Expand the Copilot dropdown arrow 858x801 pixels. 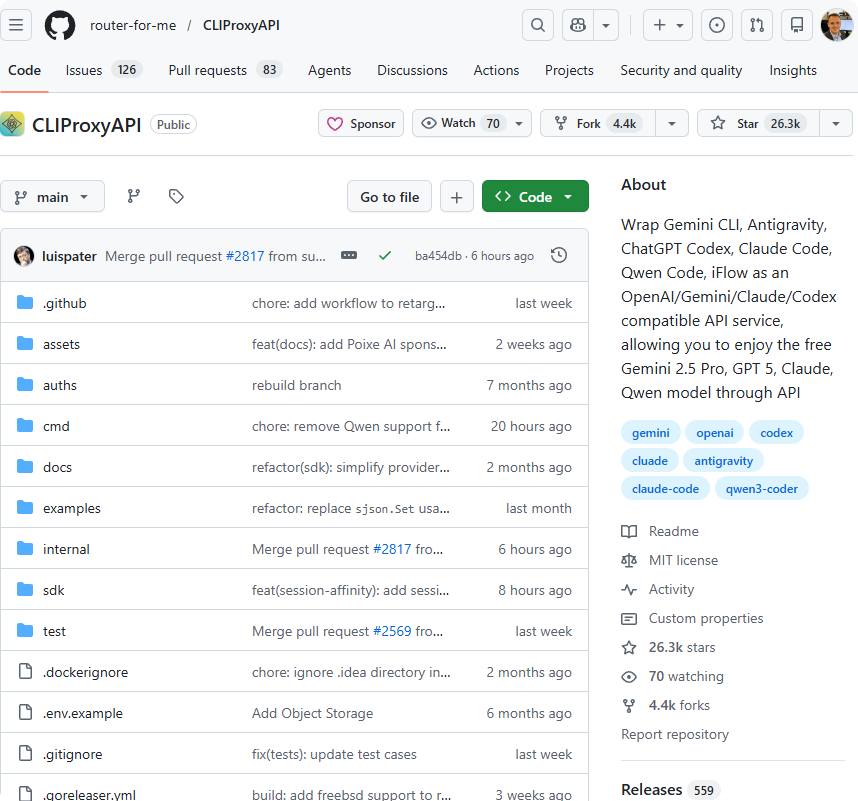point(606,25)
